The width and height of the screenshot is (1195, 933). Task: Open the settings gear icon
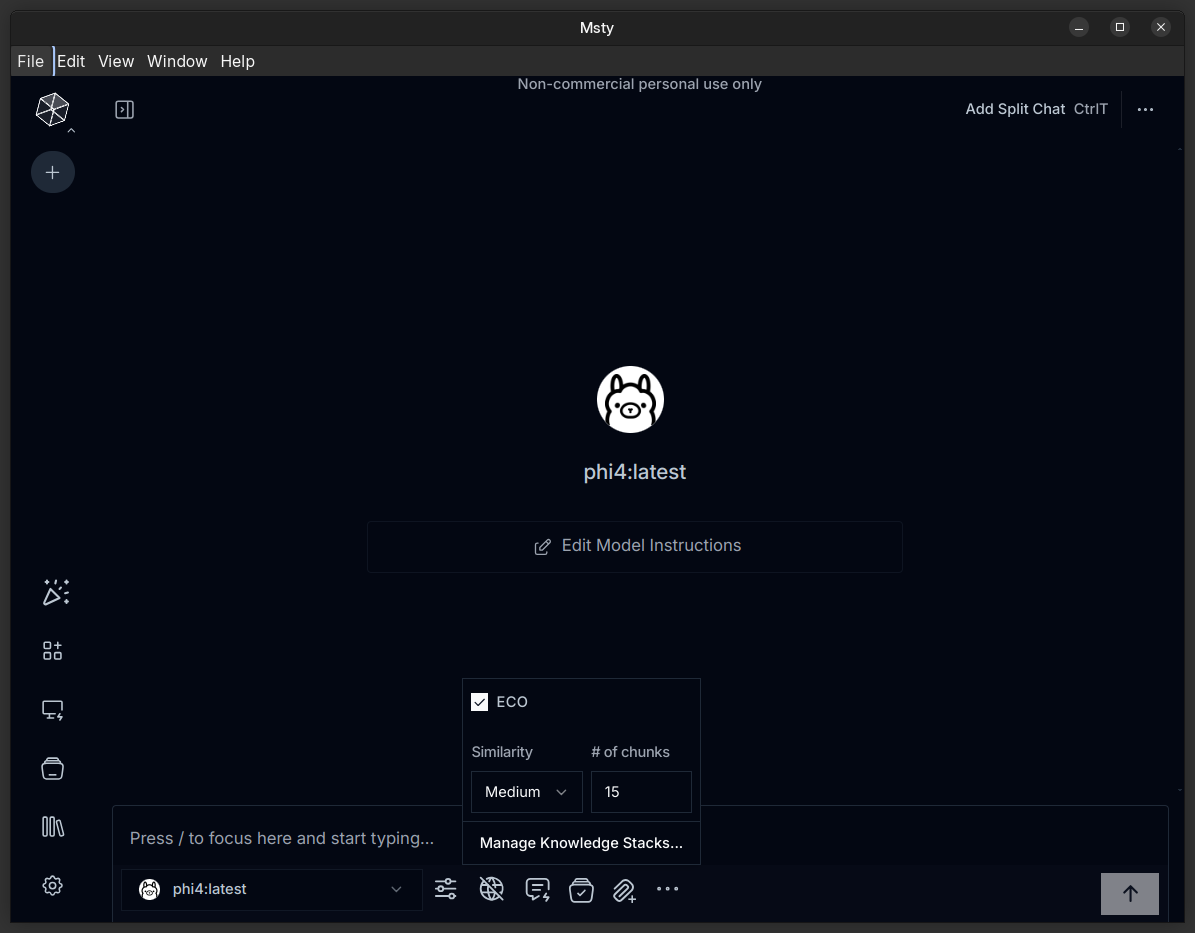53,886
